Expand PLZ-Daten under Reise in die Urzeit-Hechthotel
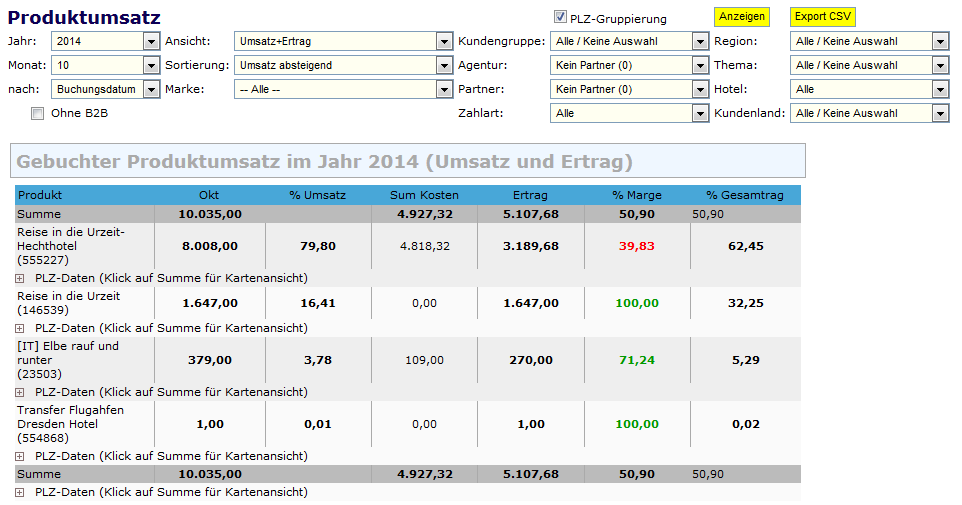This screenshot has width=962, height=505. point(20,278)
